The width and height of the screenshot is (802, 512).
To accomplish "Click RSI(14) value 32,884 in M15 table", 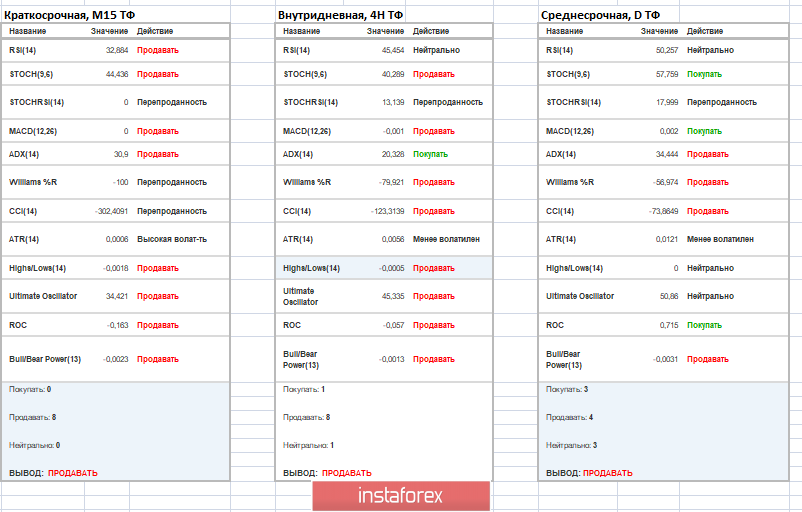I will (117, 50).
